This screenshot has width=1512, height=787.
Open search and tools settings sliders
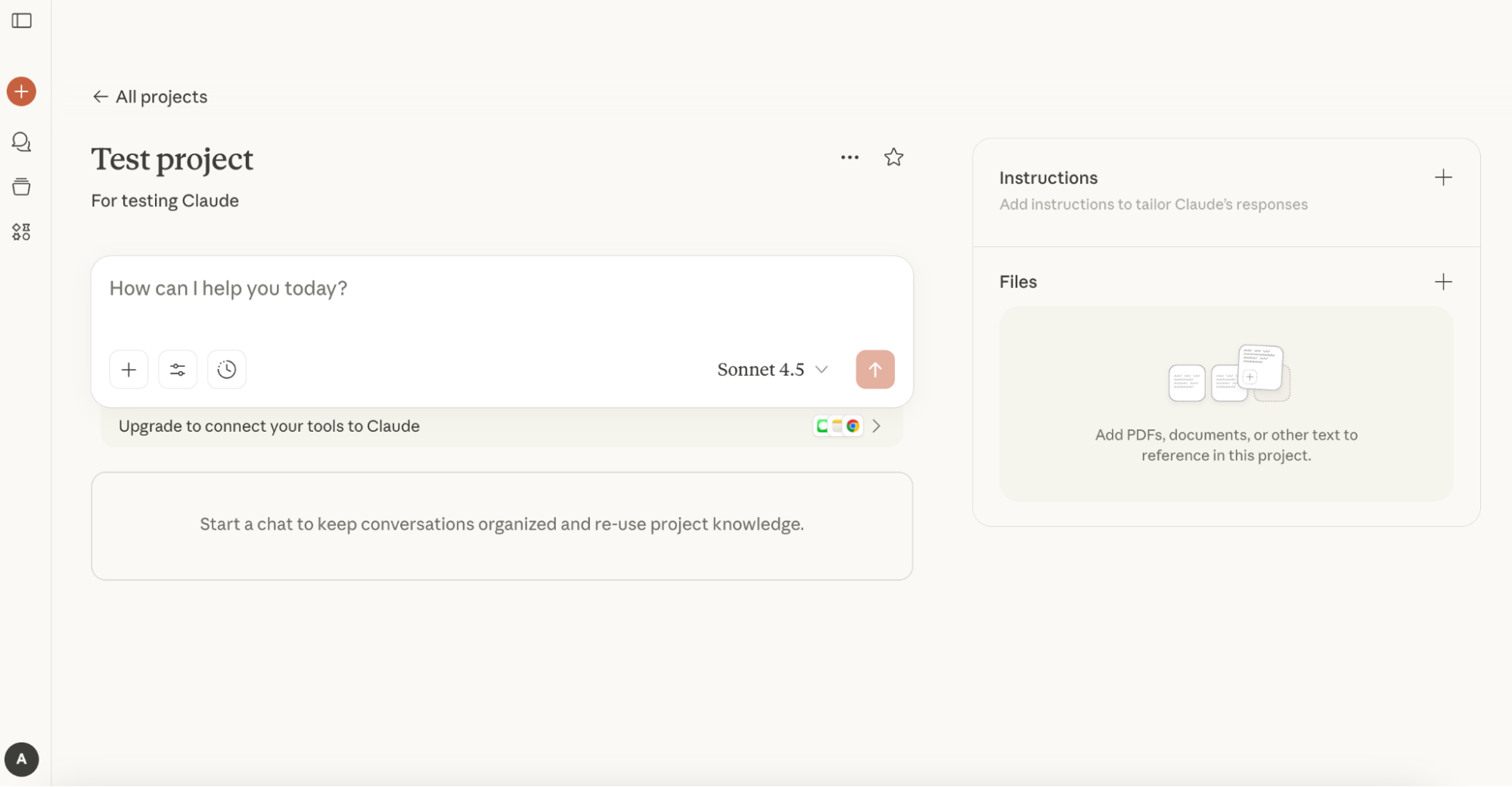coord(178,370)
